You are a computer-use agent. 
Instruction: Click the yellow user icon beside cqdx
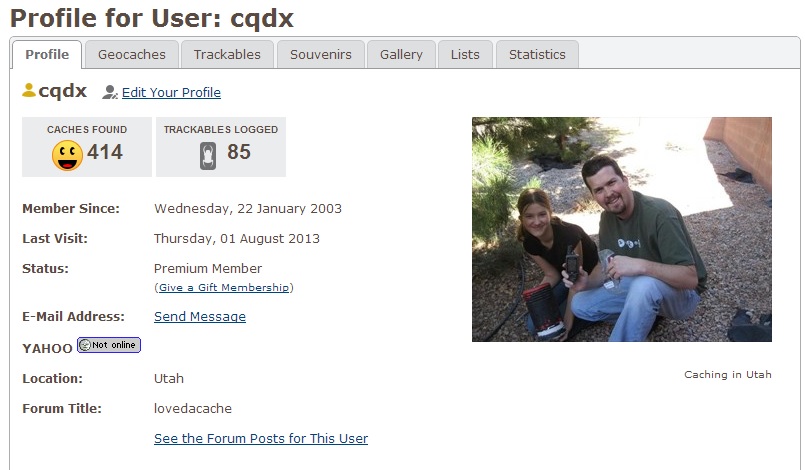pos(29,90)
